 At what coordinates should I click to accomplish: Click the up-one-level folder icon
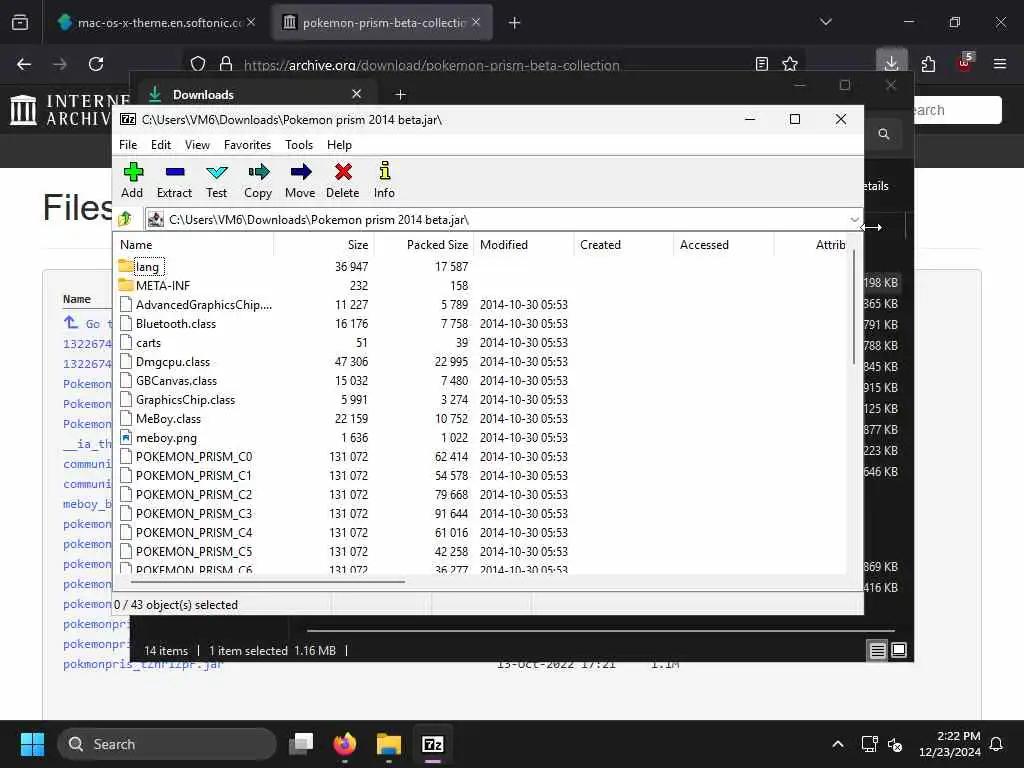coord(125,219)
